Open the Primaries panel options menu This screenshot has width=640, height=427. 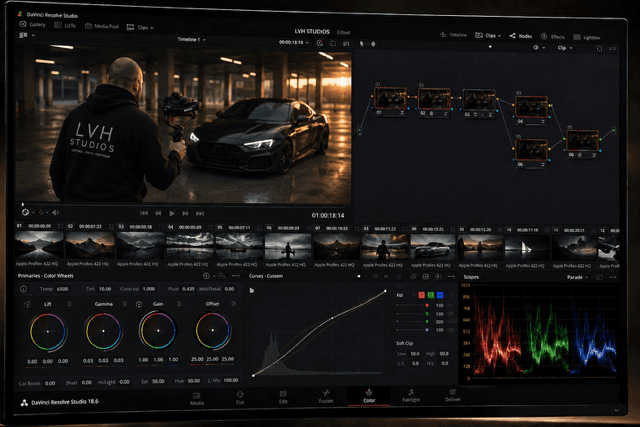[x=236, y=276]
